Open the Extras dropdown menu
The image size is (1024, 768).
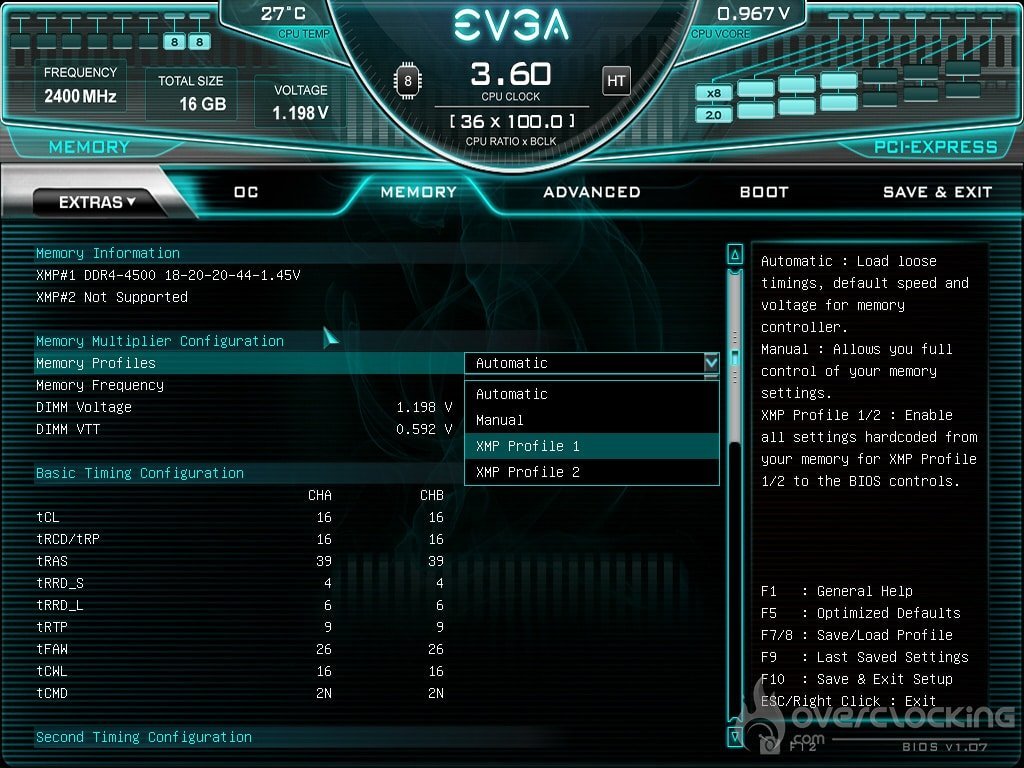tap(97, 202)
